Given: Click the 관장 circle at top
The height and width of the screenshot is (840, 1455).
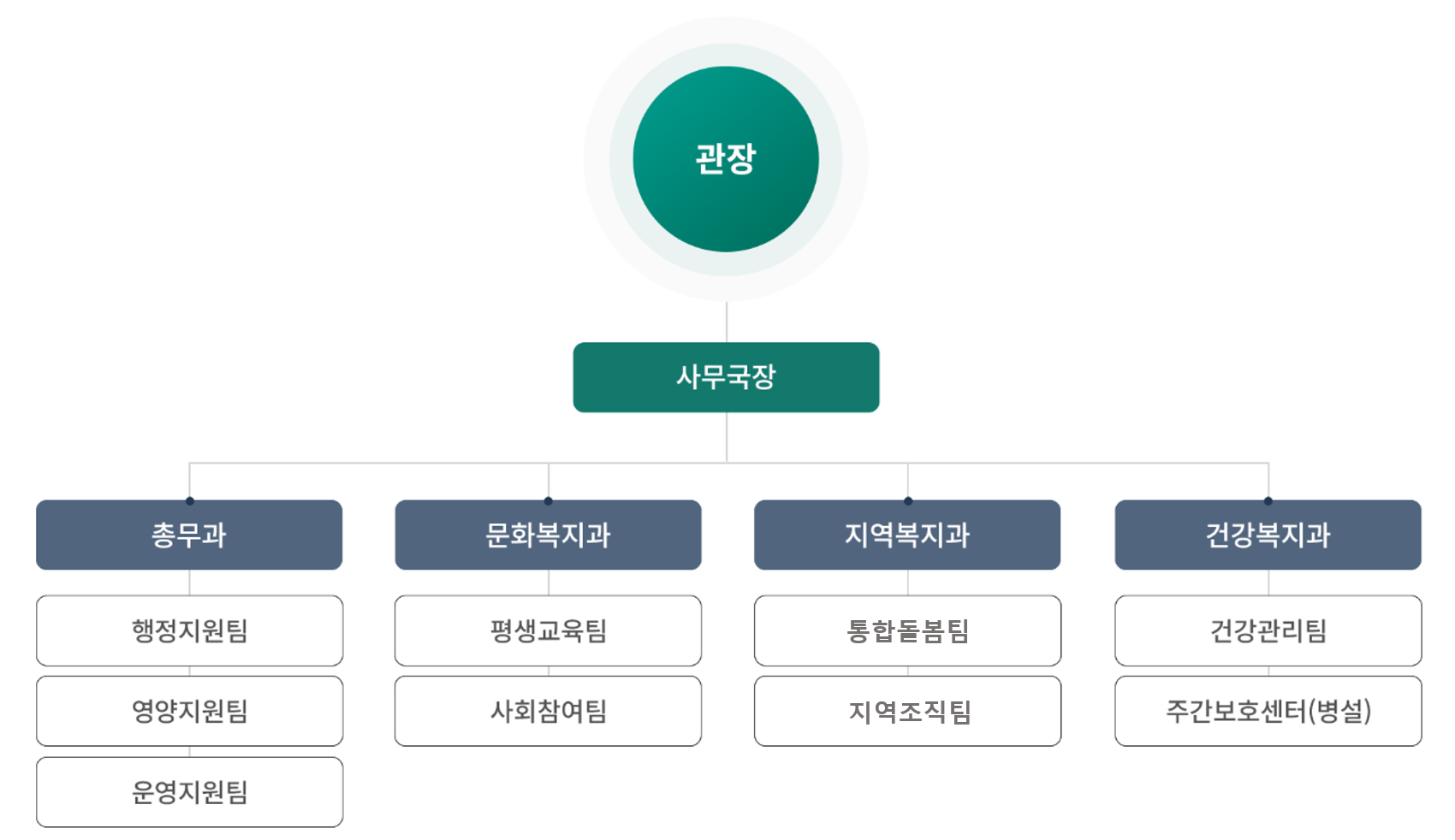Looking at the screenshot, I should [726, 159].
